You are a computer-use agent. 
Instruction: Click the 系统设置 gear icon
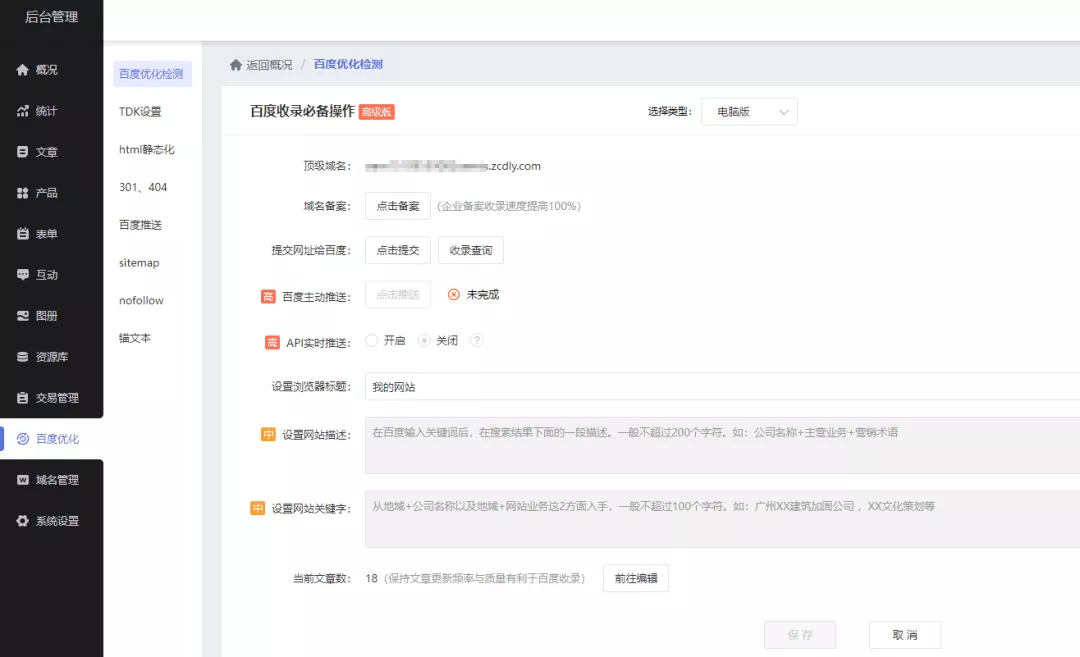pos(23,521)
